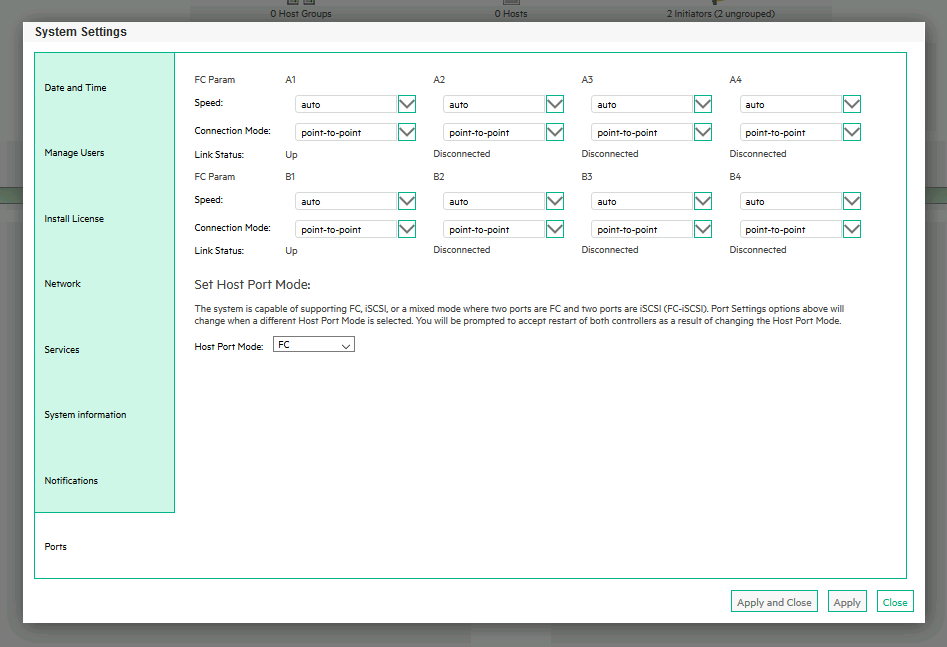The width and height of the screenshot is (947, 647).
Task: Select the Ports tab
Action: (x=104, y=546)
